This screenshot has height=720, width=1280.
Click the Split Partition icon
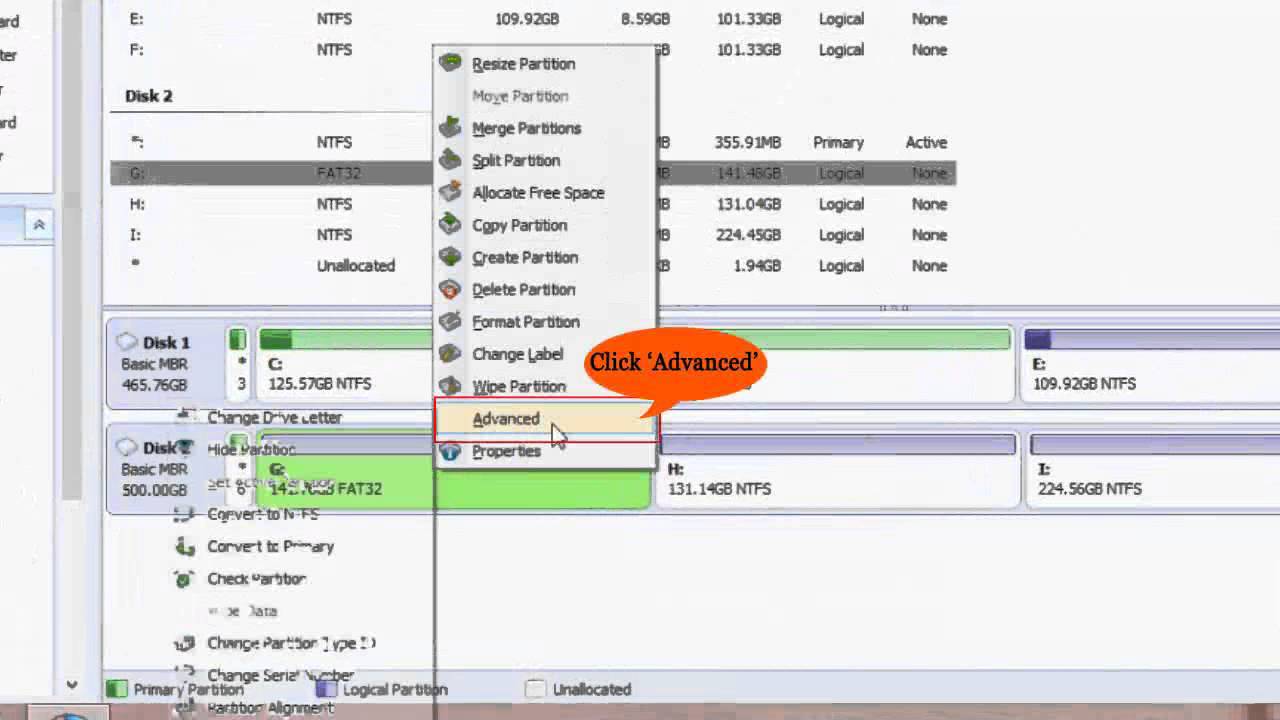(x=451, y=160)
